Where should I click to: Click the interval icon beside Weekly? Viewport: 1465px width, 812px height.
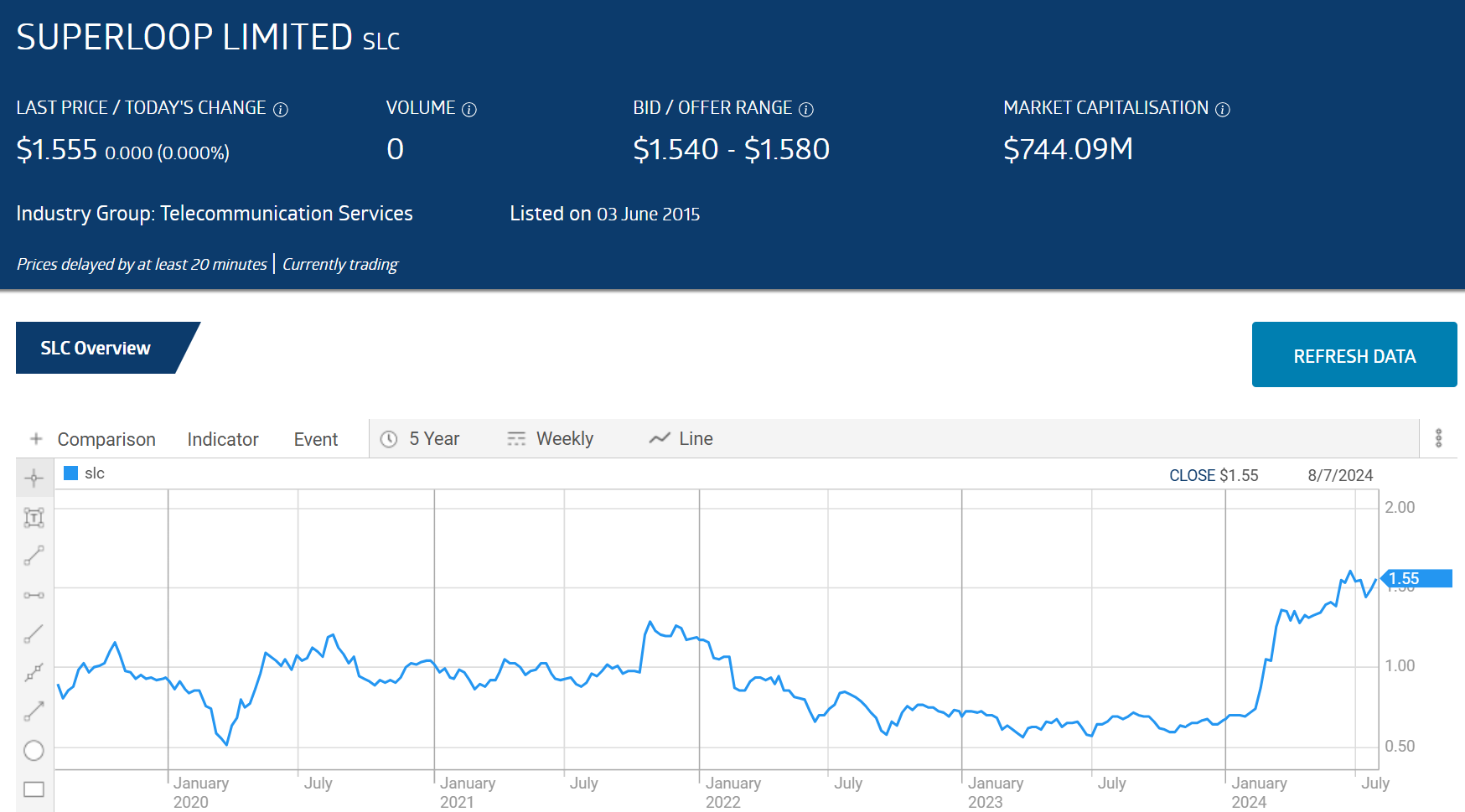516,439
